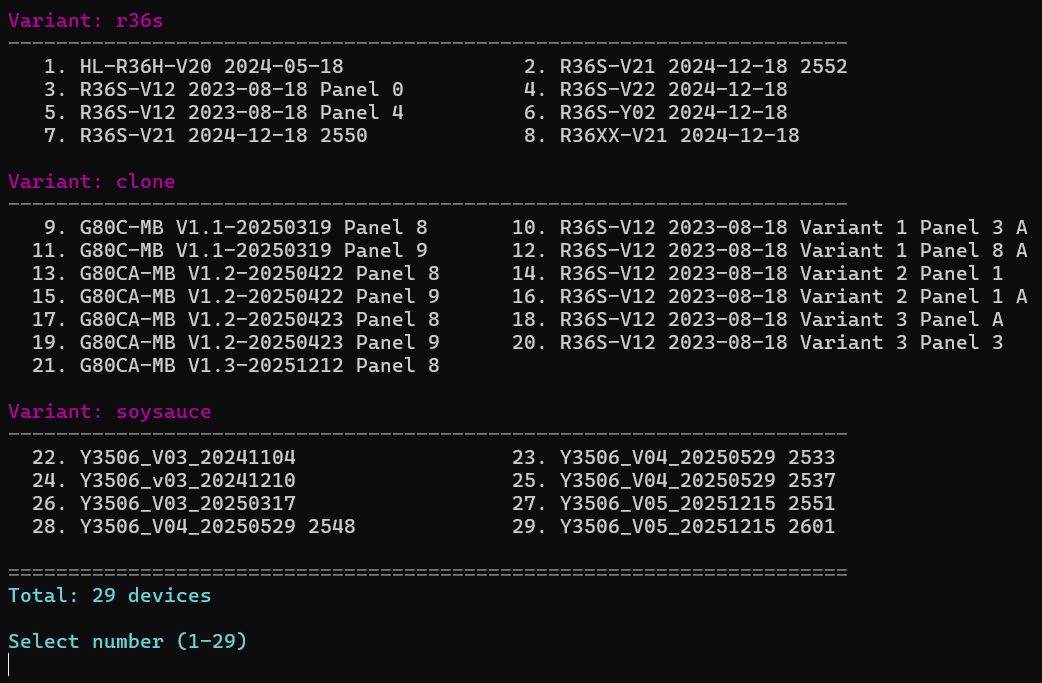Click entry 24 Y3506_v03_20241210

click(x=163, y=480)
